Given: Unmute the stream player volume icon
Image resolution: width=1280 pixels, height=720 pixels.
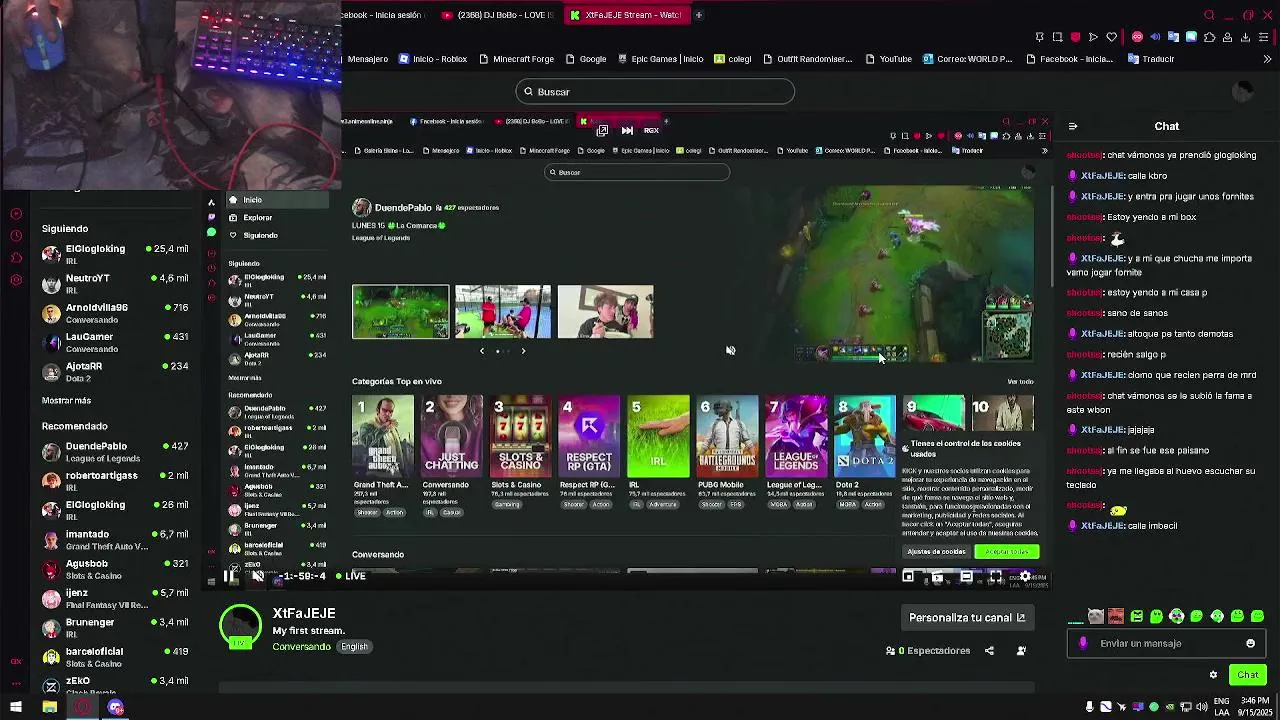Looking at the screenshot, I should [258, 576].
